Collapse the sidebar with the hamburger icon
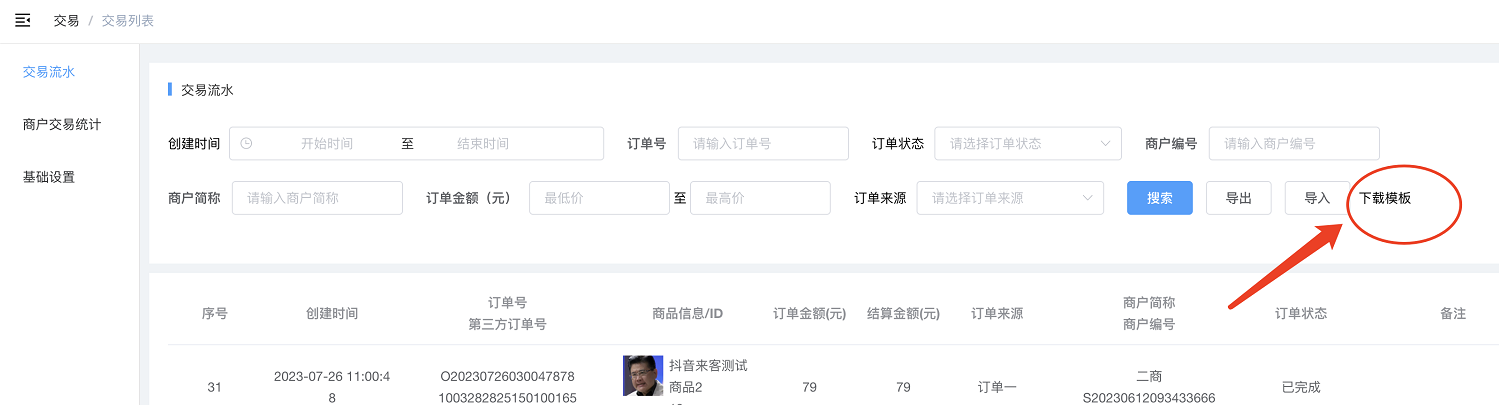 coord(22,20)
